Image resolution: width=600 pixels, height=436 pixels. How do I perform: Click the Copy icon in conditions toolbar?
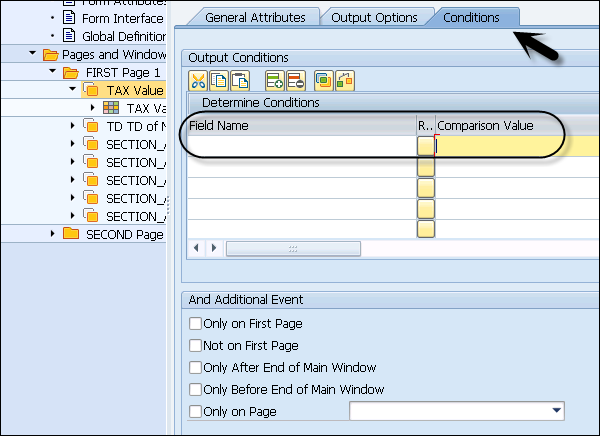(x=219, y=80)
